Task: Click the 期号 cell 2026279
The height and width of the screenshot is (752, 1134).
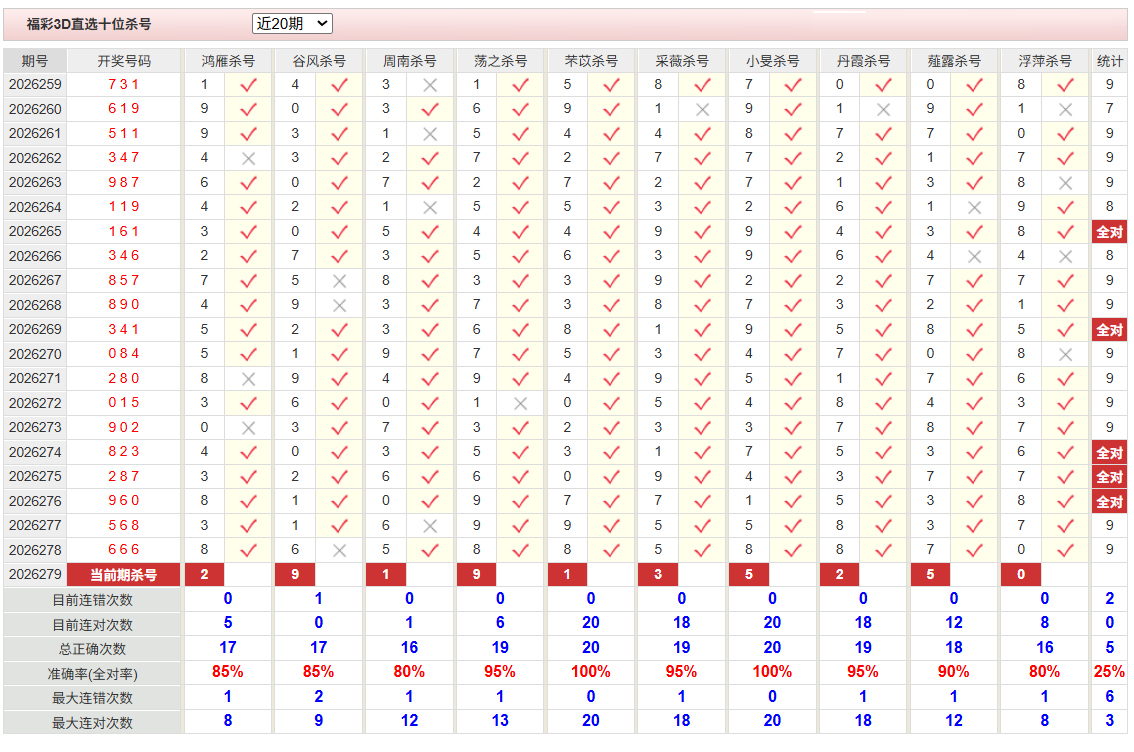Action: [x=35, y=574]
